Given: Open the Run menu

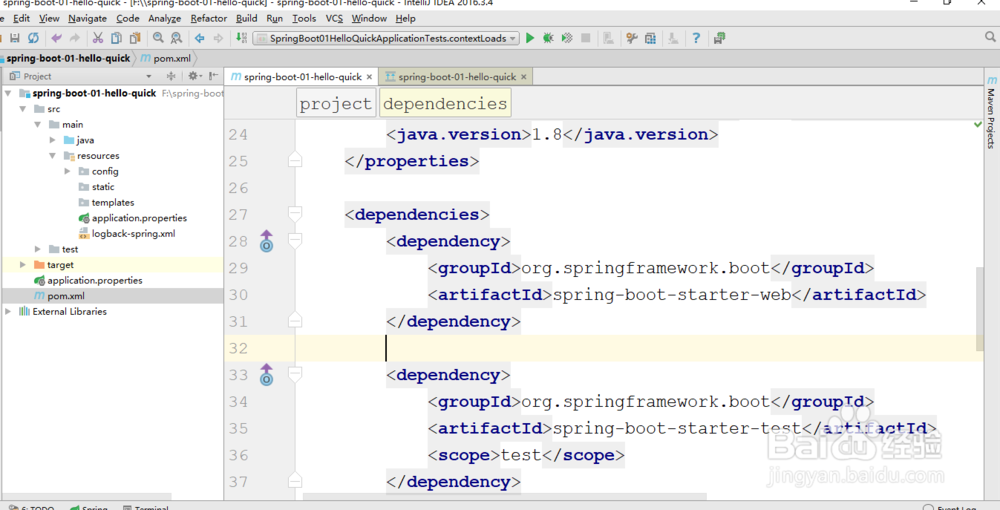Looking at the screenshot, I should click(274, 18).
